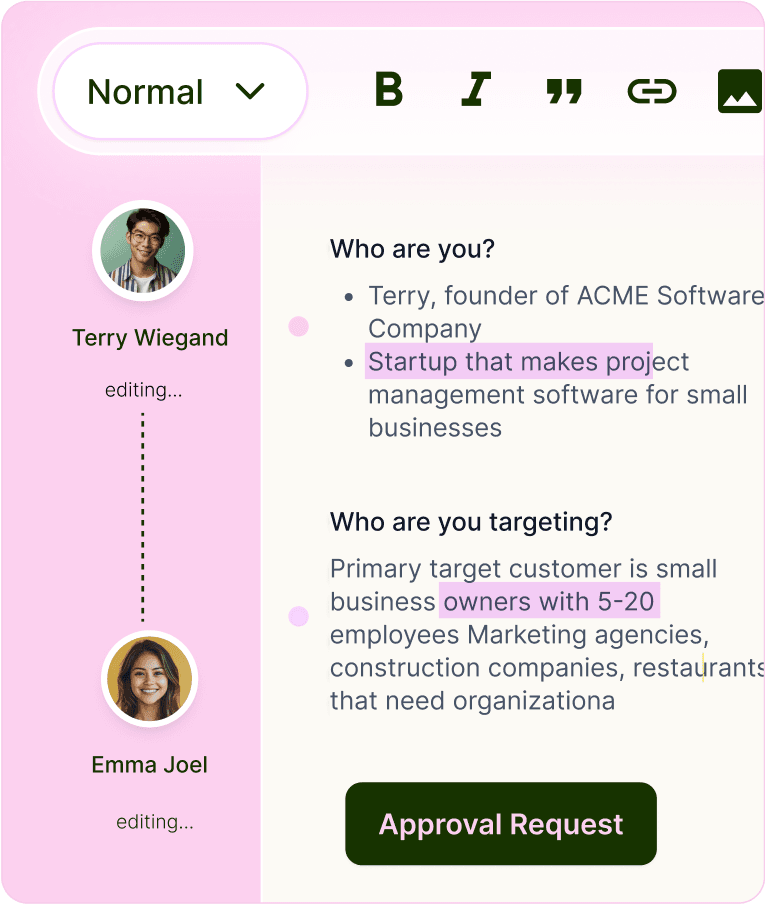Image resolution: width=765 pixels, height=904 pixels.
Task: Click the name Emma Joel
Action: [x=149, y=765]
